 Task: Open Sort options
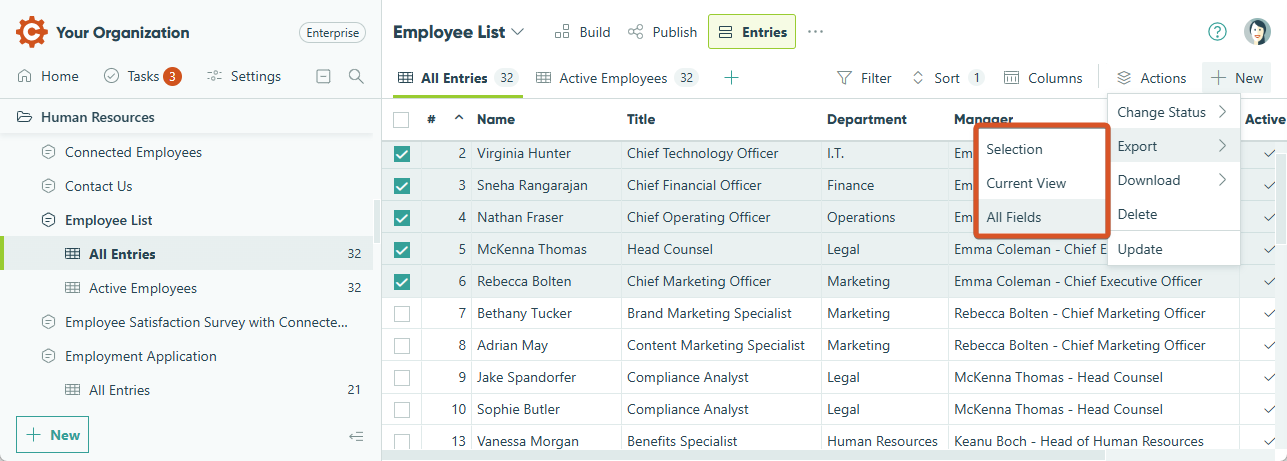click(x=948, y=78)
